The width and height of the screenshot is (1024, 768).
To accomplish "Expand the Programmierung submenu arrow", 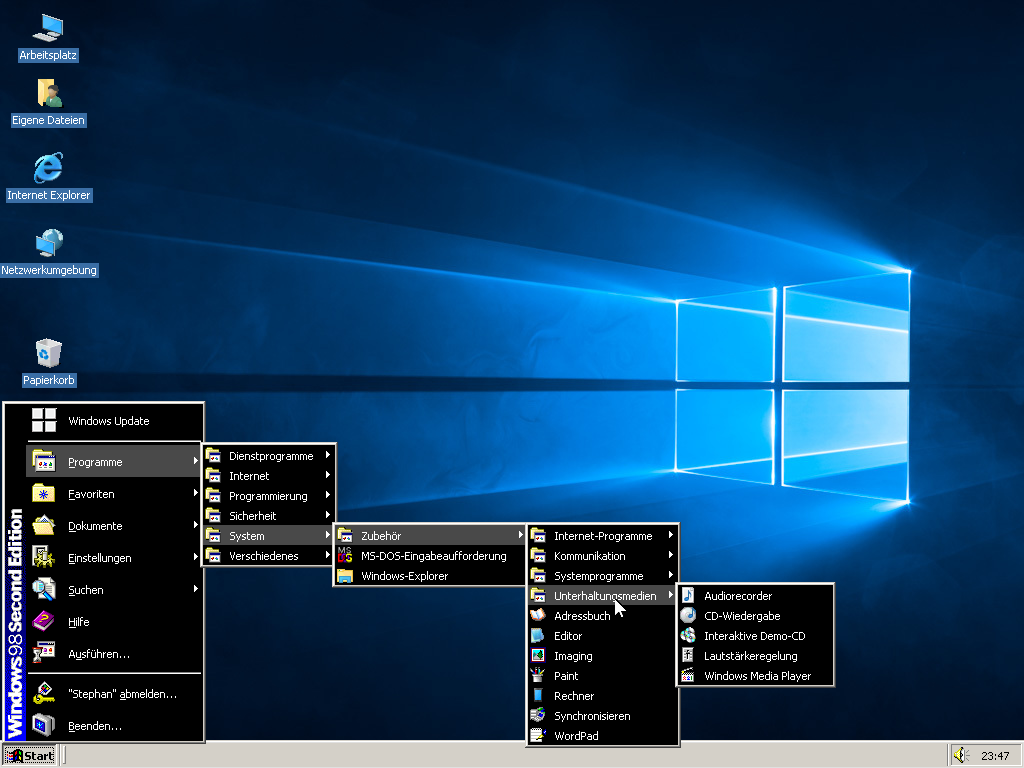I will (328, 495).
